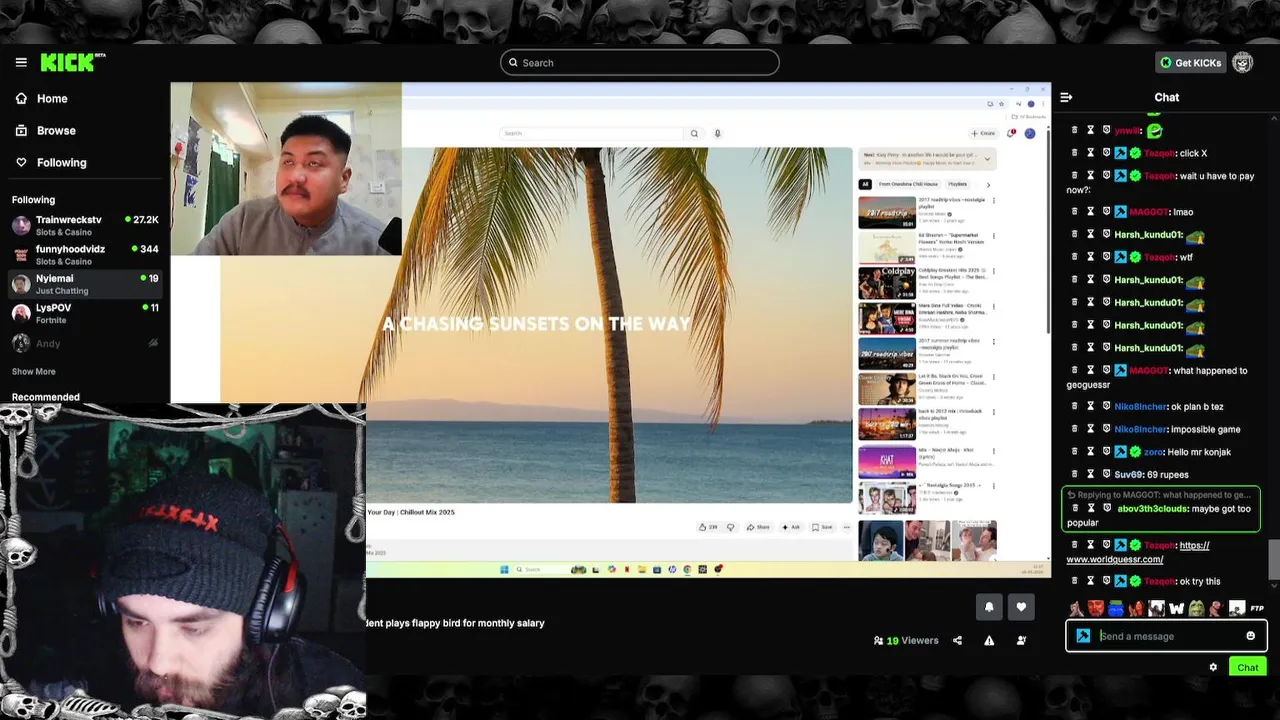Click the share stream icon
The image size is (1280, 720).
pyautogui.click(x=957, y=640)
